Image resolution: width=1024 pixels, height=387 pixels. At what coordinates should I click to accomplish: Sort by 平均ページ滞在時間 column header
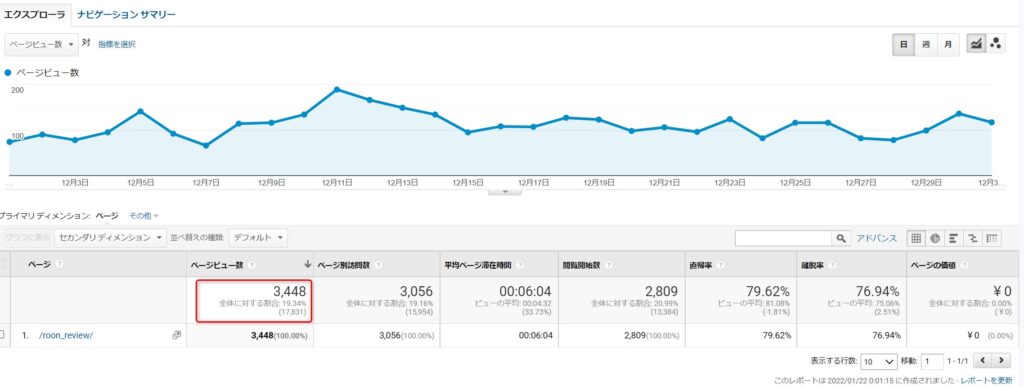pyautogui.click(x=478, y=265)
